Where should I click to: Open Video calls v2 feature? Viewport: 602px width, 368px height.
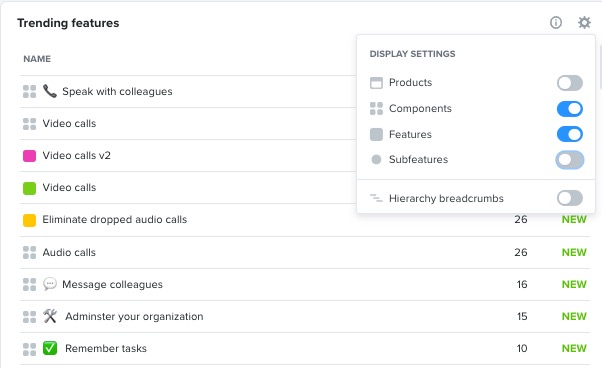pyautogui.click(x=76, y=155)
